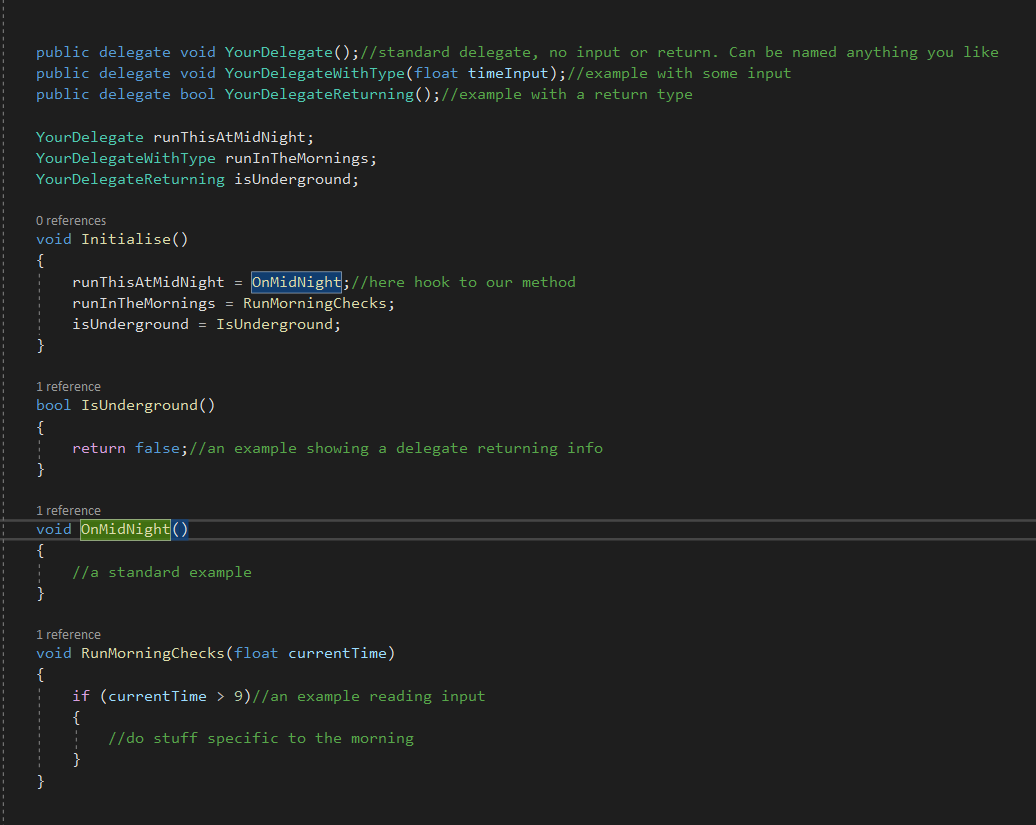This screenshot has height=825, width=1036.
Task: Click YourDelegateReturning in the bool delegate declaration
Action: point(319,94)
